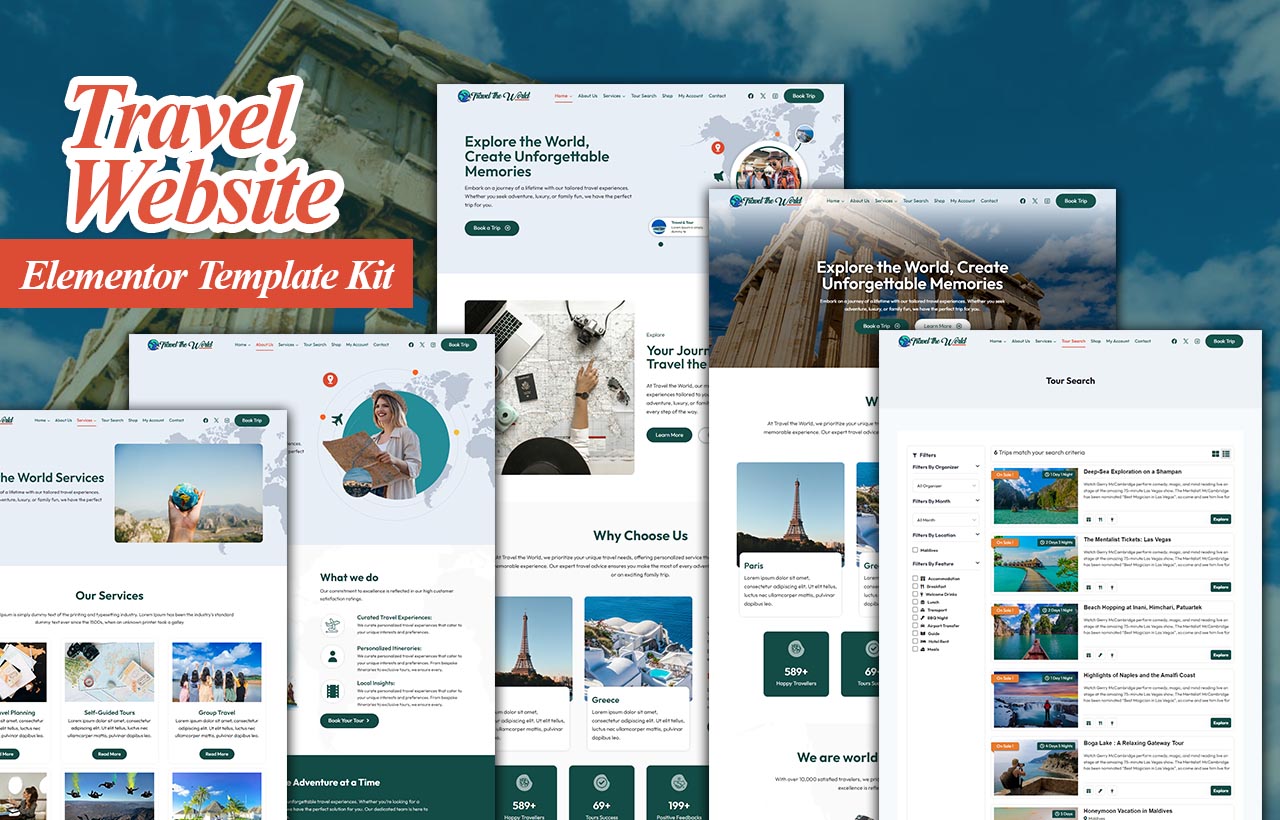Check the Accommodation feature filter
1280x820 pixels.
tap(915, 578)
